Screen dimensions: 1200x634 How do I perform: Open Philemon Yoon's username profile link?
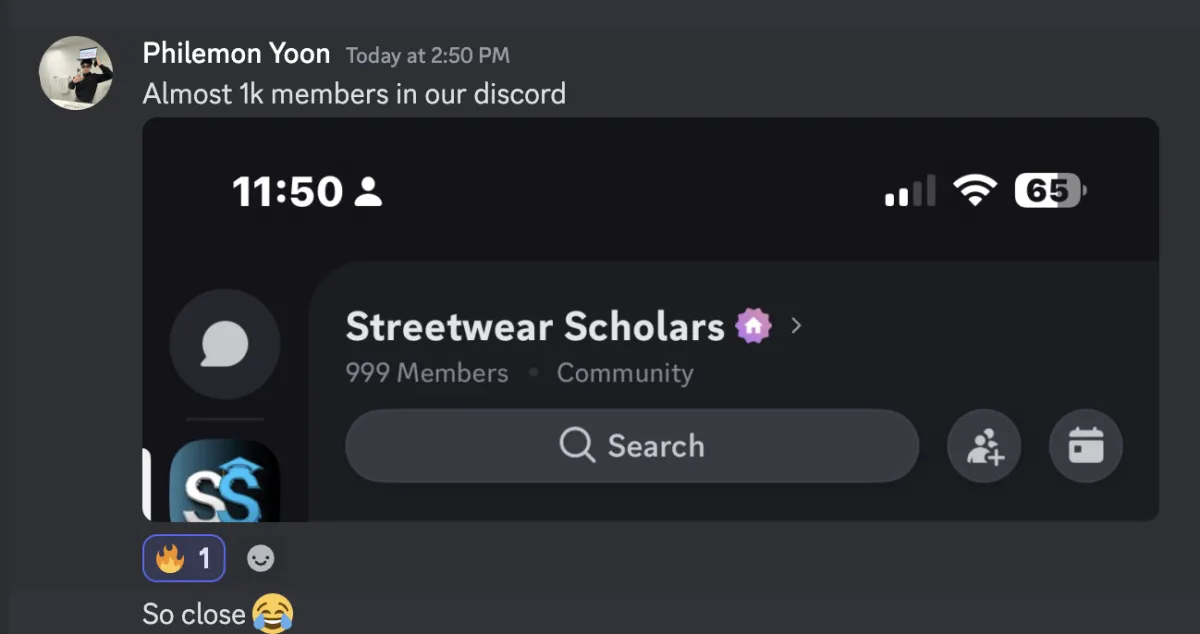point(236,53)
